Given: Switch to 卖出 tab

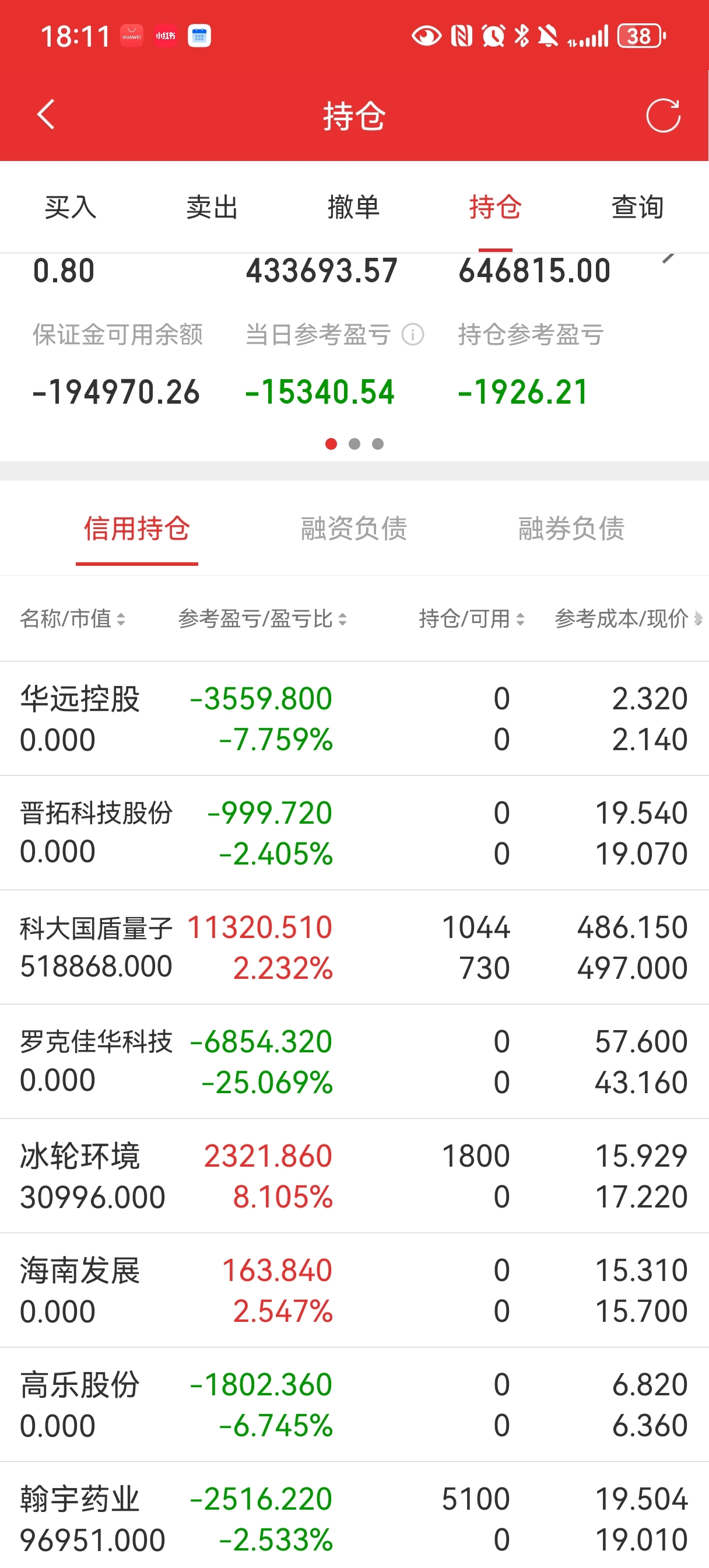Looking at the screenshot, I should click(x=212, y=208).
